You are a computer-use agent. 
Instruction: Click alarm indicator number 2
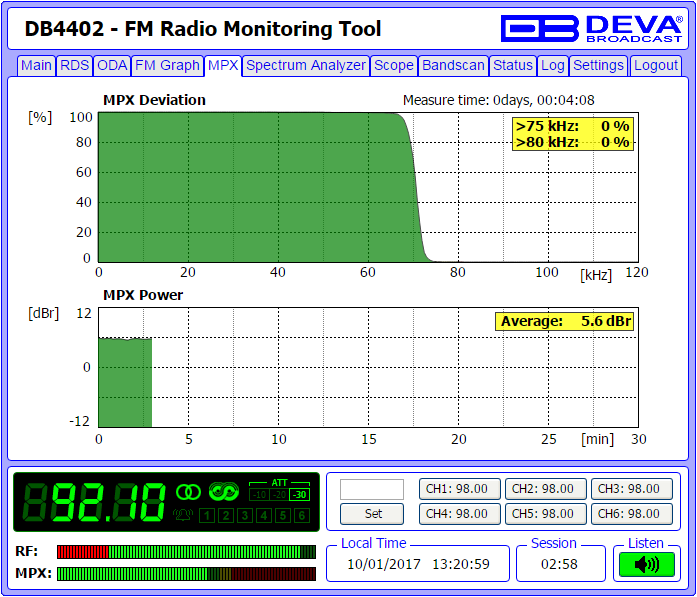point(226,516)
